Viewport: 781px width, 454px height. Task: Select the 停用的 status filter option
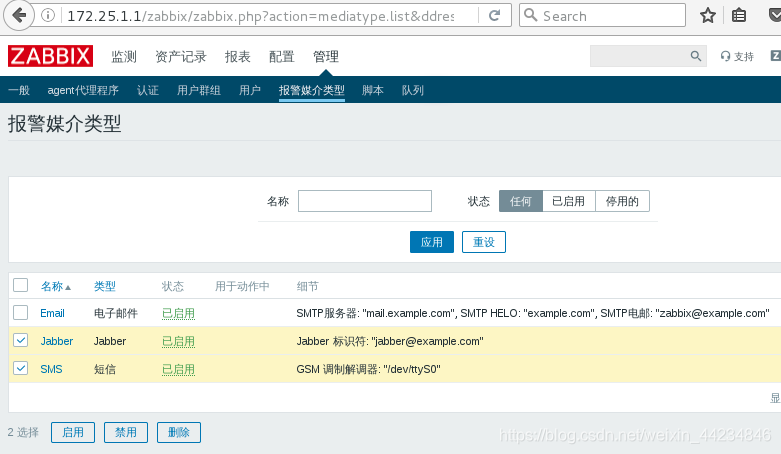click(622, 201)
